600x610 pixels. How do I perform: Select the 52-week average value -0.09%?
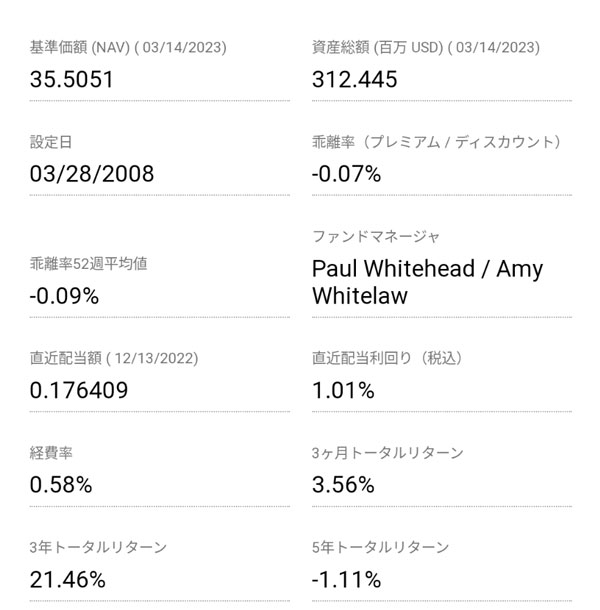tap(64, 296)
